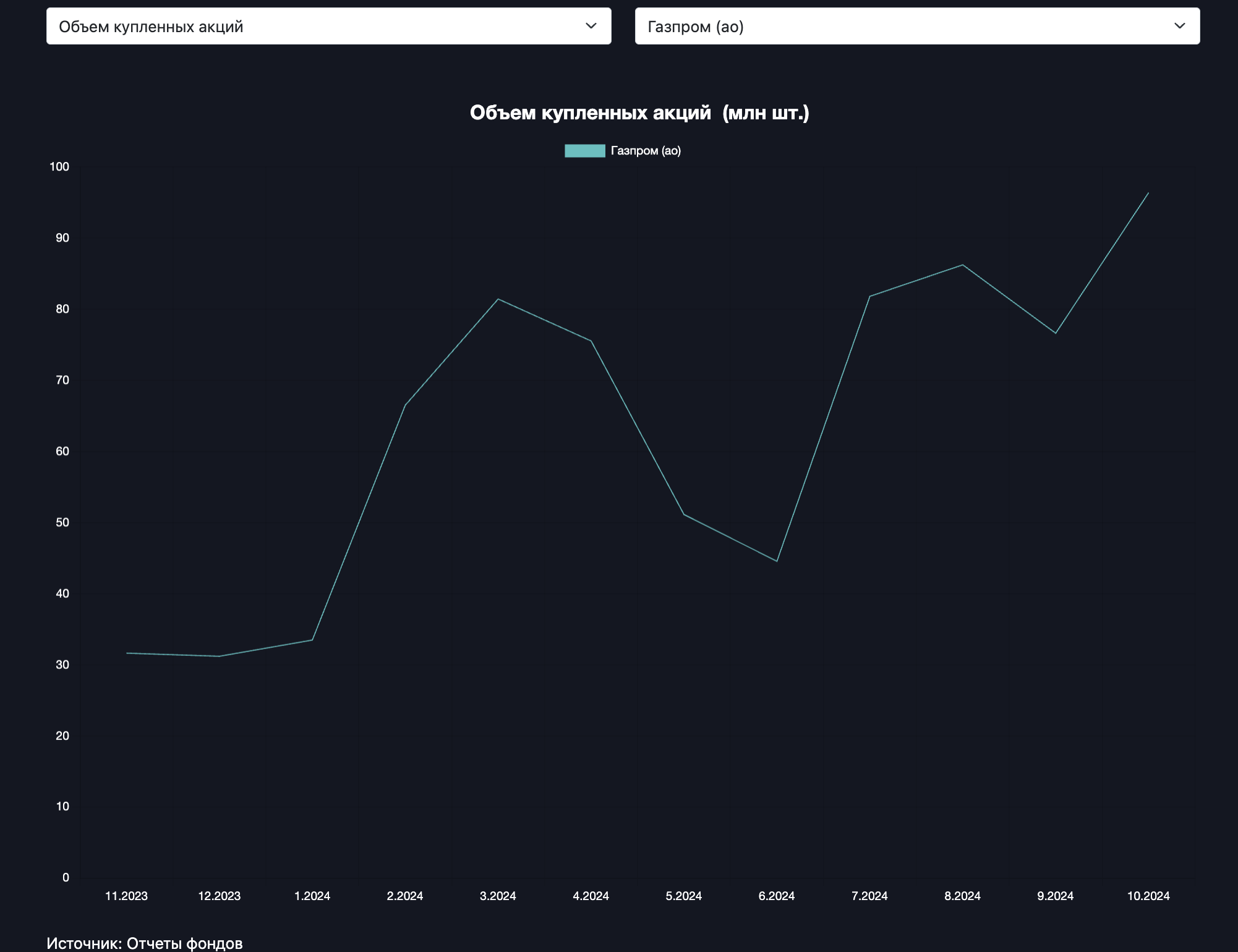Screen dimensions: 1238x952
Task: Click the 5.2024 x-axis label
Action: coord(683,896)
